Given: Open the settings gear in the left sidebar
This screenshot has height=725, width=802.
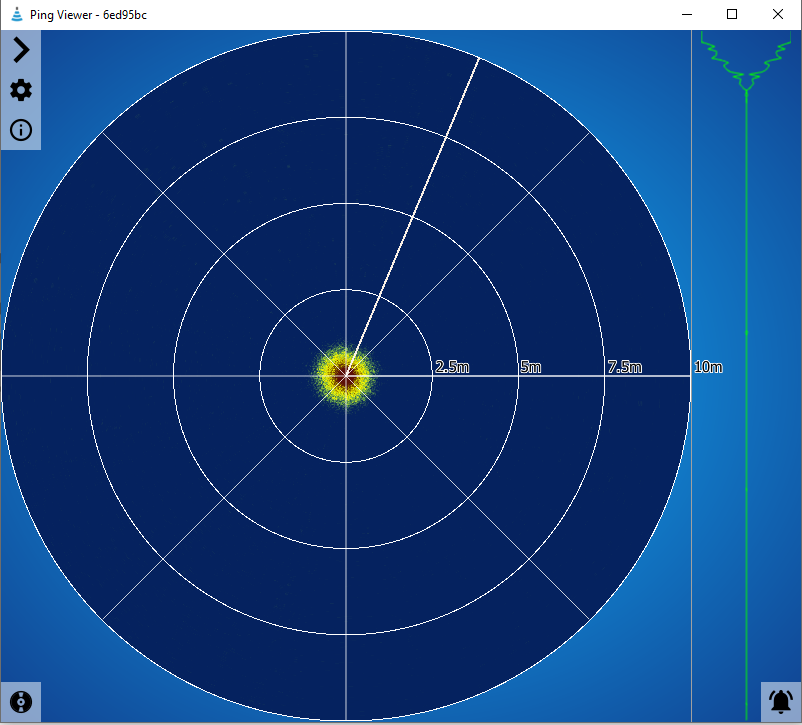Looking at the screenshot, I should pos(20,90).
